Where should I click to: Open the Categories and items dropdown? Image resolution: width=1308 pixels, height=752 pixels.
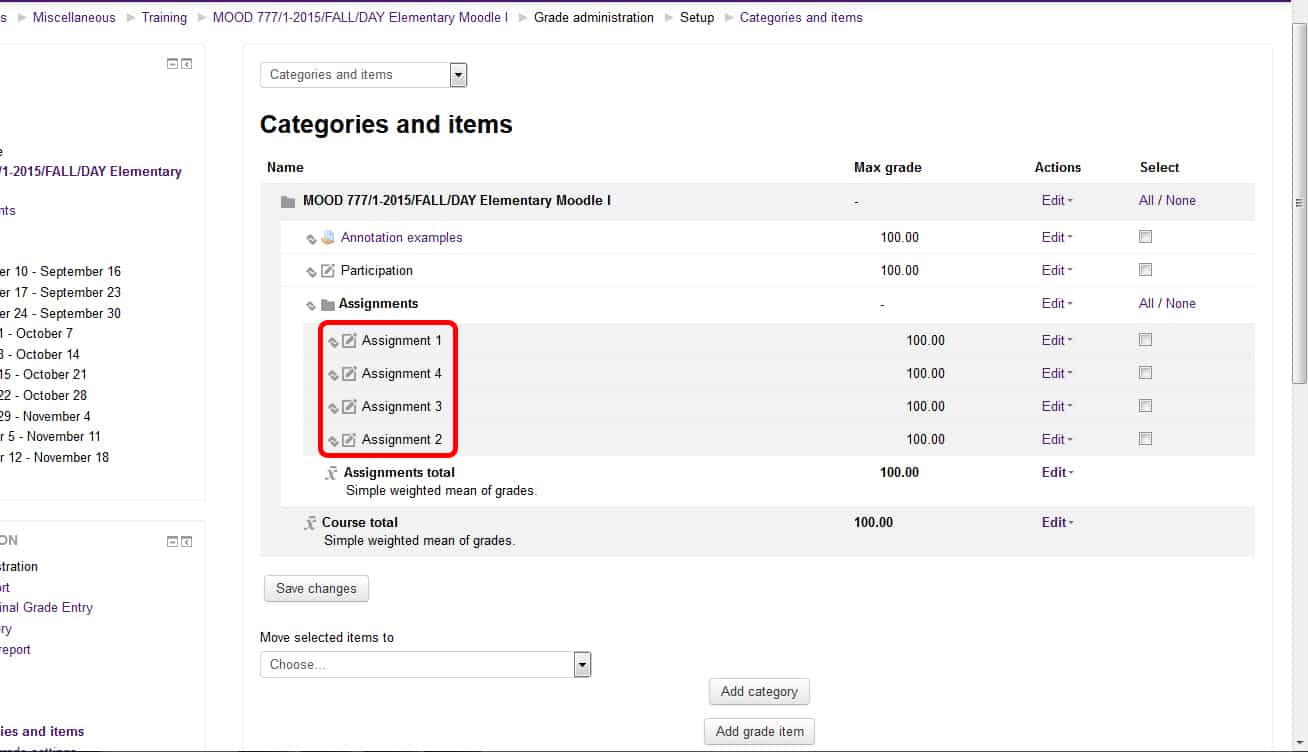tap(458, 75)
